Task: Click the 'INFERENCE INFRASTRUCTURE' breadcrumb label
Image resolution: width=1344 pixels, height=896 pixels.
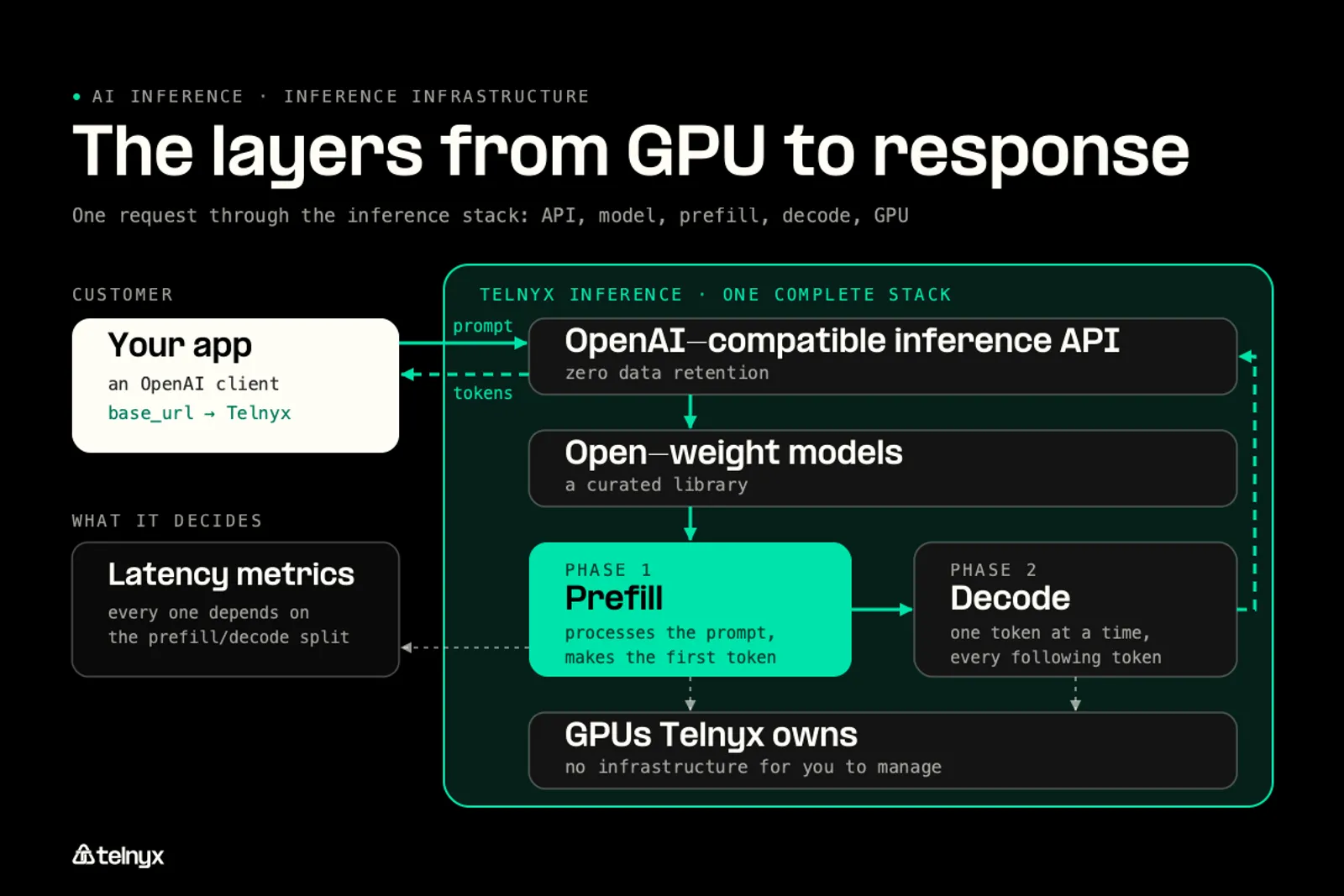Action: click(437, 97)
